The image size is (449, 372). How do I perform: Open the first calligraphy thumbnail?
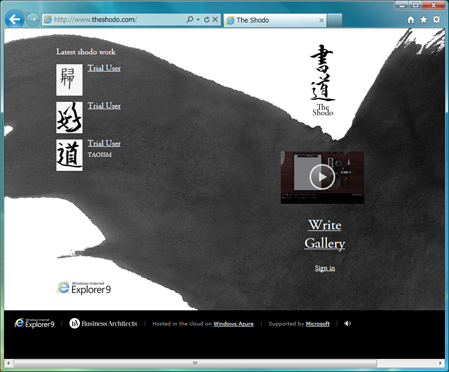[69, 80]
